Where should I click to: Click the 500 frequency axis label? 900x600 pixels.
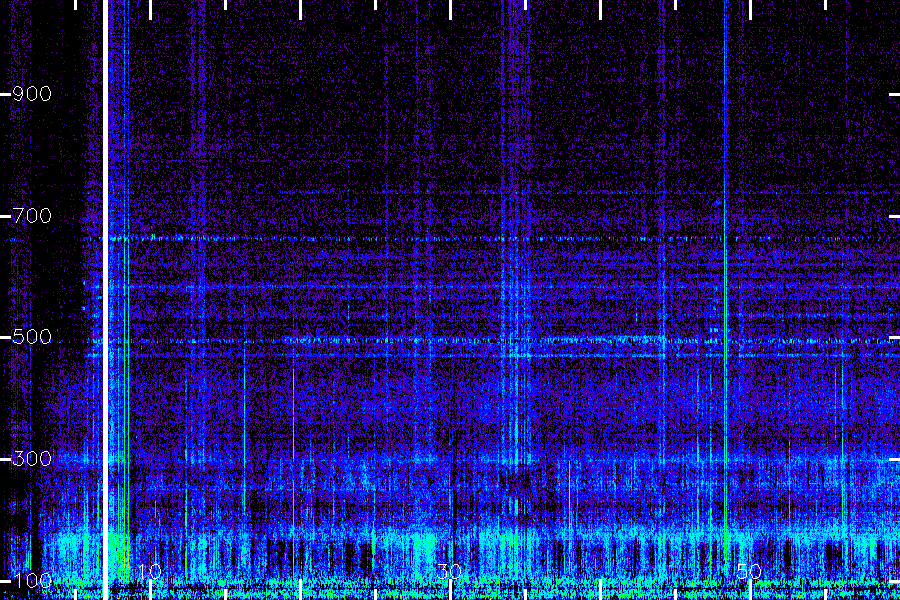(32, 336)
